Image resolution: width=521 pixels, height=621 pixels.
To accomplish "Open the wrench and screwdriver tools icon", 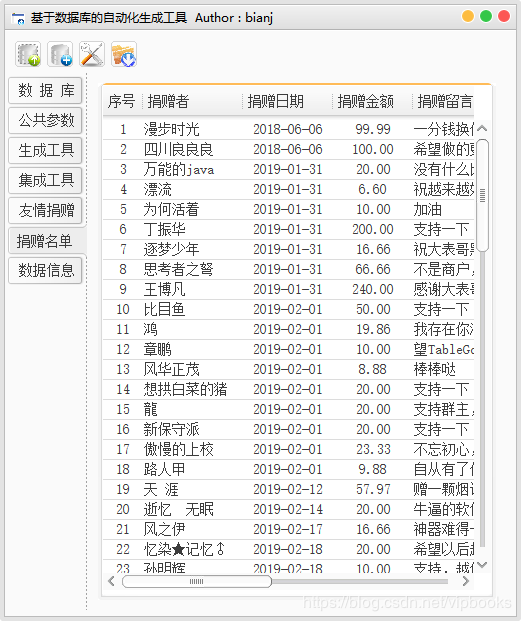I will 92,54.
